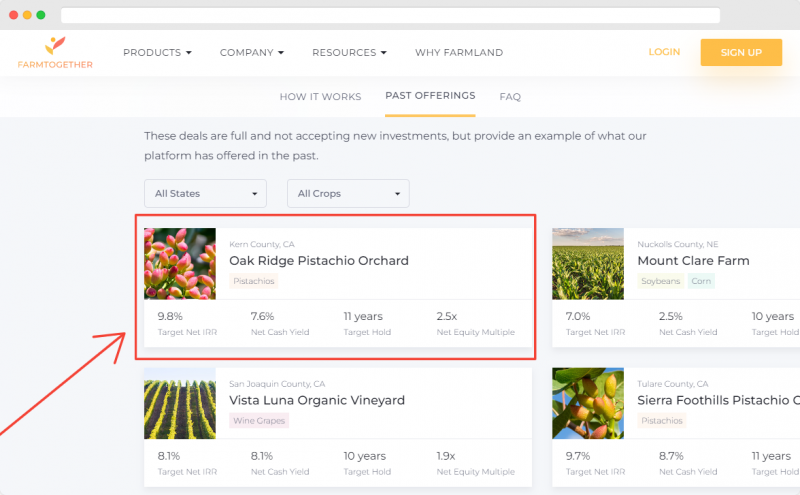Click Mount Clare 7.0% Target Net IRR
The image size is (800, 495).
[578, 316]
